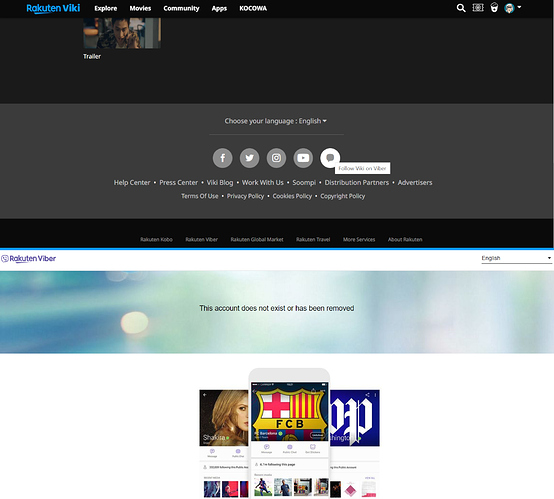Open the Rakuten Travel link
The height and width of the screenshot is (499, 554).
click(x=313, y=240)
